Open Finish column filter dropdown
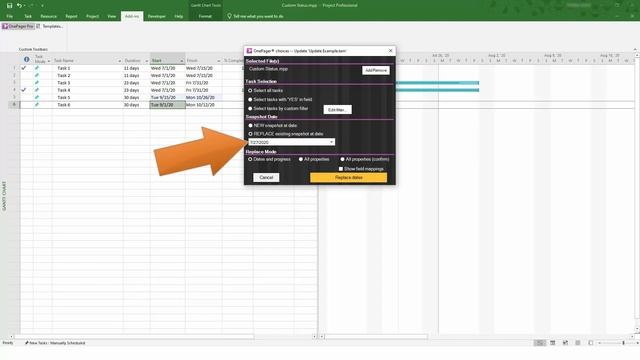 (x=219, y=61)
